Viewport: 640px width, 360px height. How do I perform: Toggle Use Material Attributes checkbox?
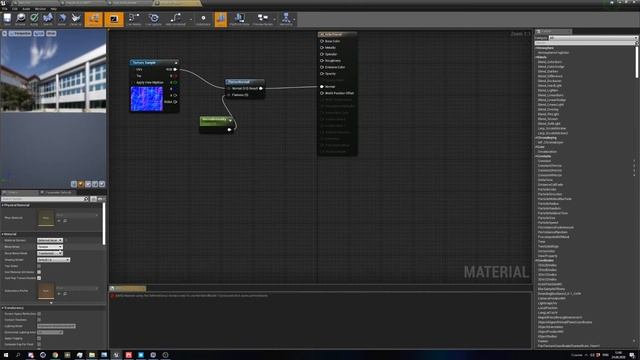pyautogui.click(x=39, y=272)
